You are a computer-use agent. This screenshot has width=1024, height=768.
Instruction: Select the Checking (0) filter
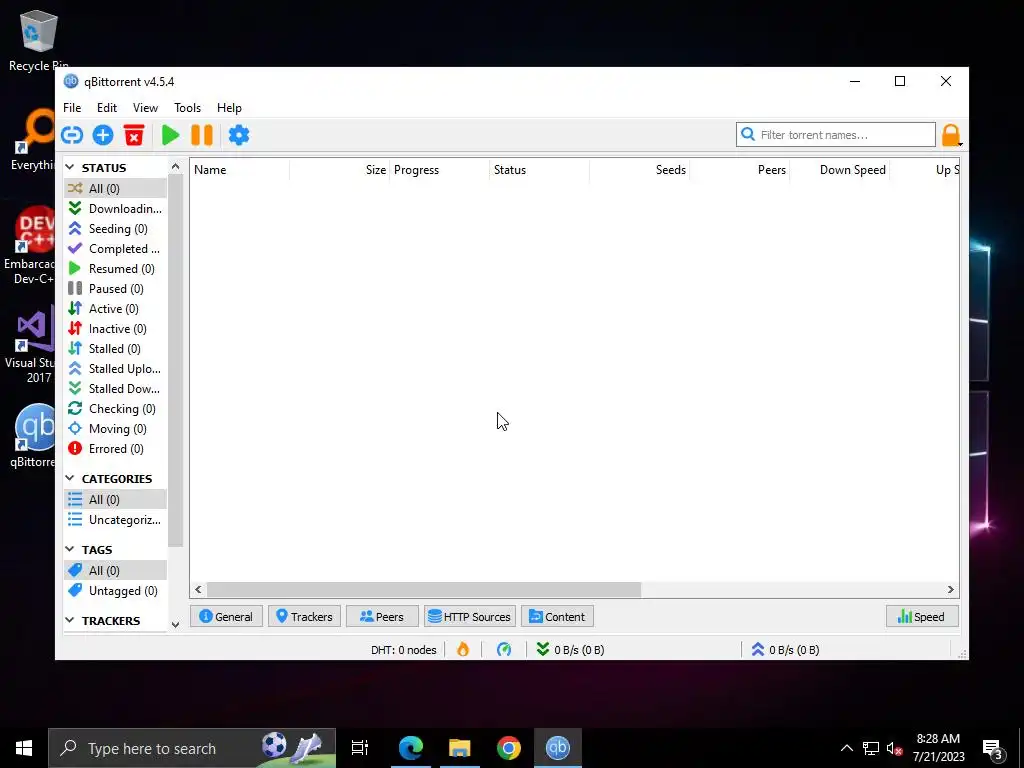(x=116, y=409)
